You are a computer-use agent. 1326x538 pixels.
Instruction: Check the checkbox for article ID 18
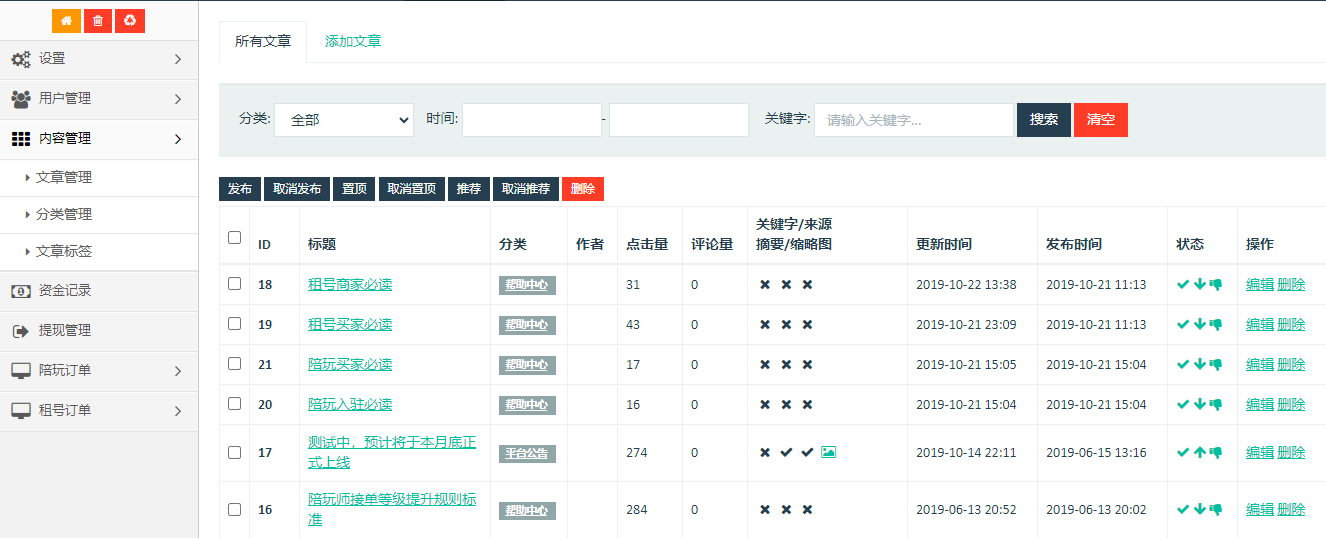234,284
